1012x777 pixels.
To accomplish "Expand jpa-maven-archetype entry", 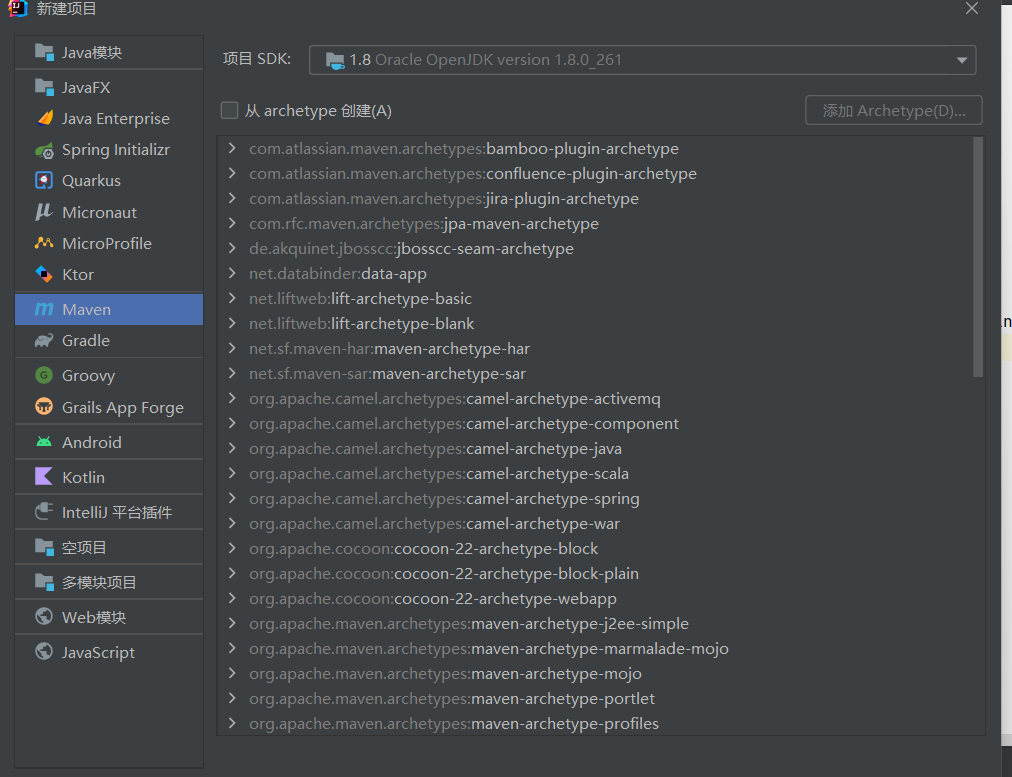I will pos(232,223).
